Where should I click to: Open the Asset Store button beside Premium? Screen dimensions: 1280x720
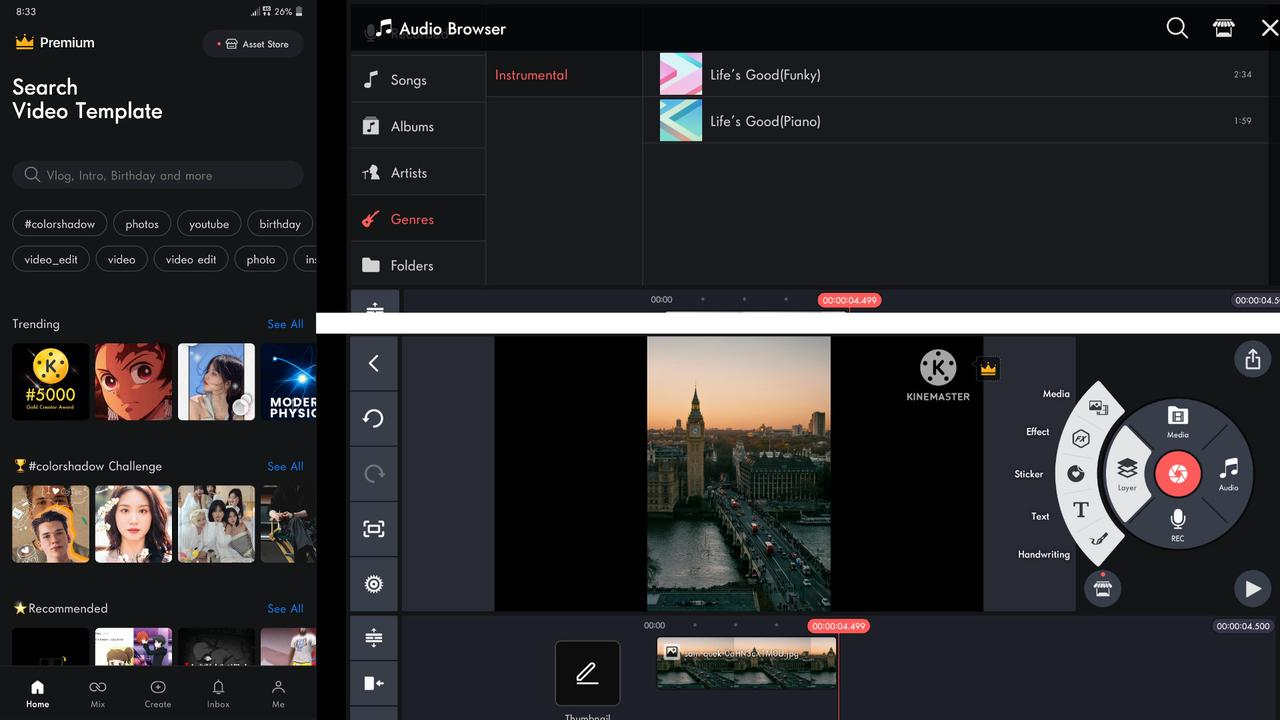click(253, 44)
